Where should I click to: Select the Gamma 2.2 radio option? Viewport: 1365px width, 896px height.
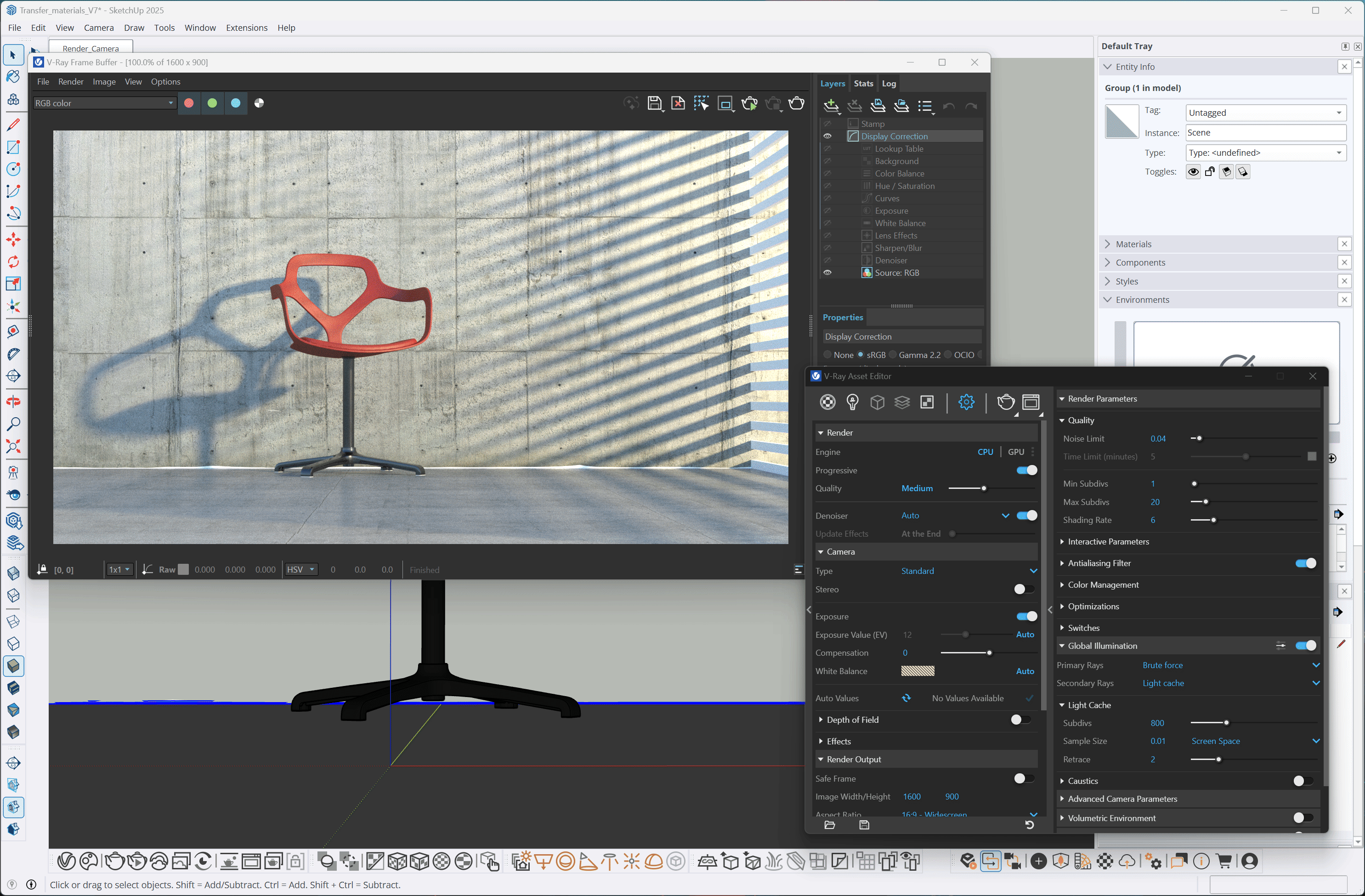pyautogui.click(x=893, y=355)
